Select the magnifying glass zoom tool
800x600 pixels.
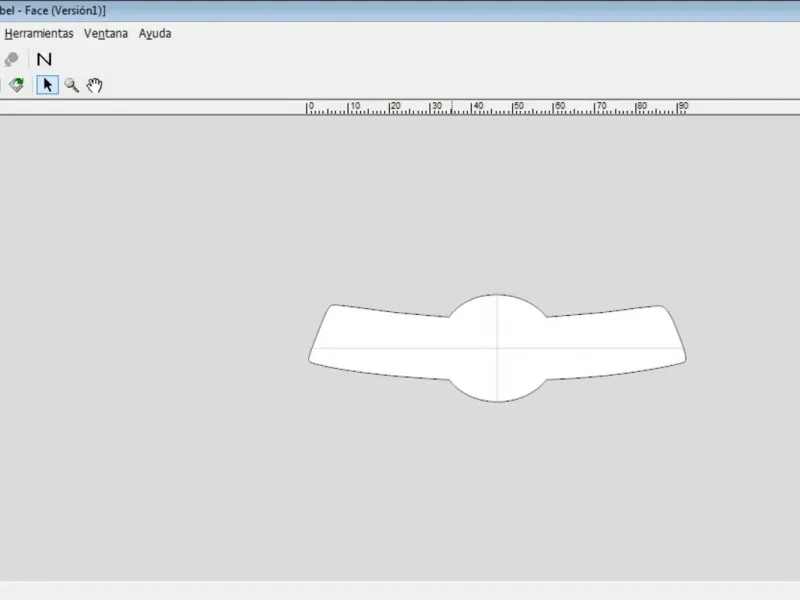point(71,85)
